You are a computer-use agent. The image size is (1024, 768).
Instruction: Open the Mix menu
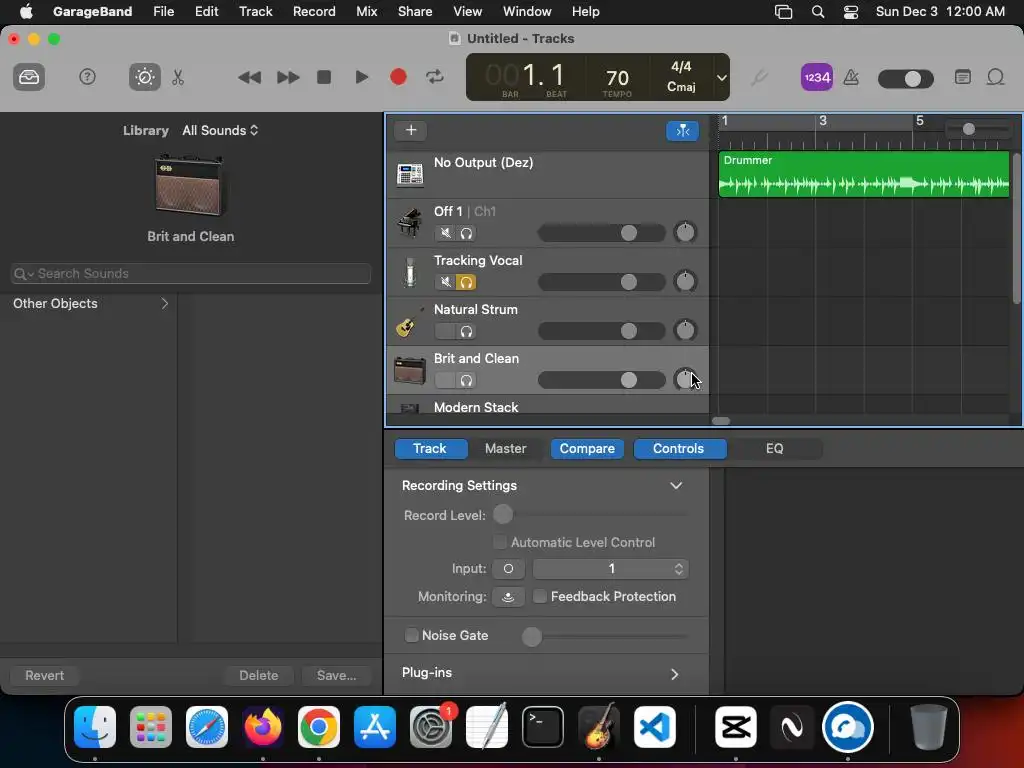(x=366, y=12)
